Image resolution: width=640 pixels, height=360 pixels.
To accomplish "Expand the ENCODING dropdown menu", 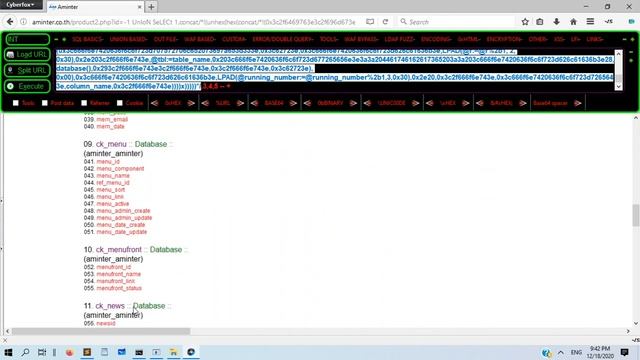I will 436,39.
